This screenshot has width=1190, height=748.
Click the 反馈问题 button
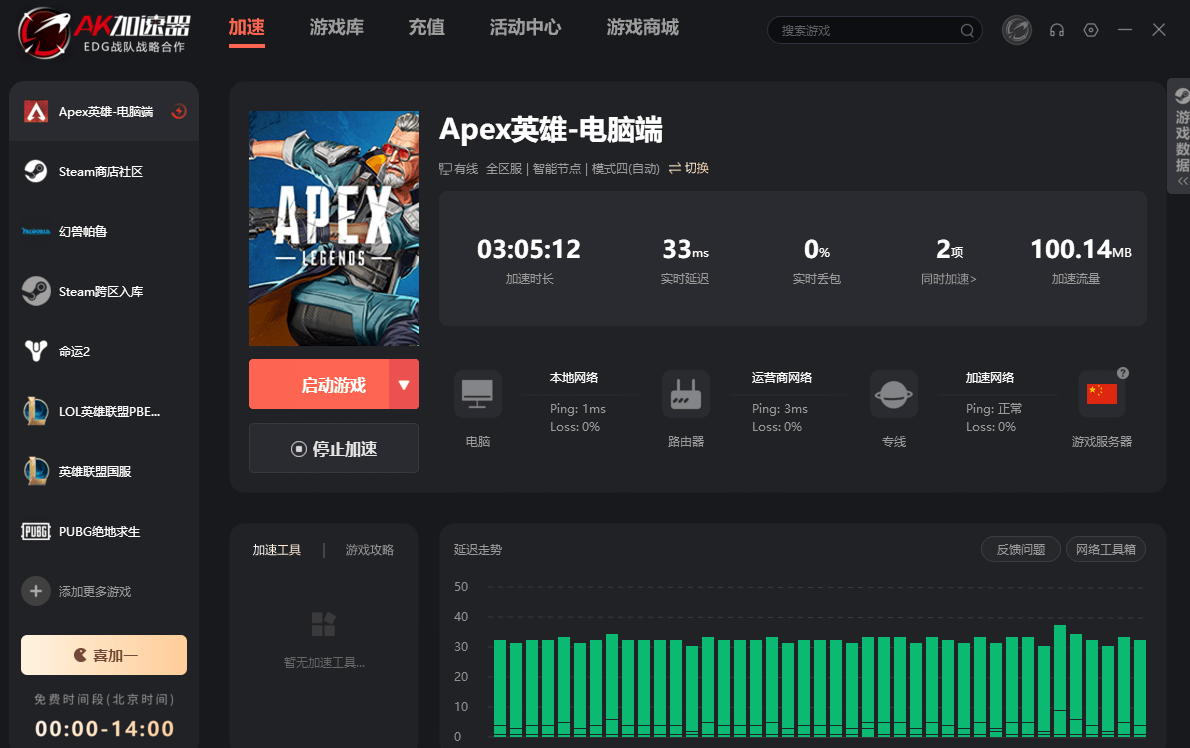(x=1021, y=549)
